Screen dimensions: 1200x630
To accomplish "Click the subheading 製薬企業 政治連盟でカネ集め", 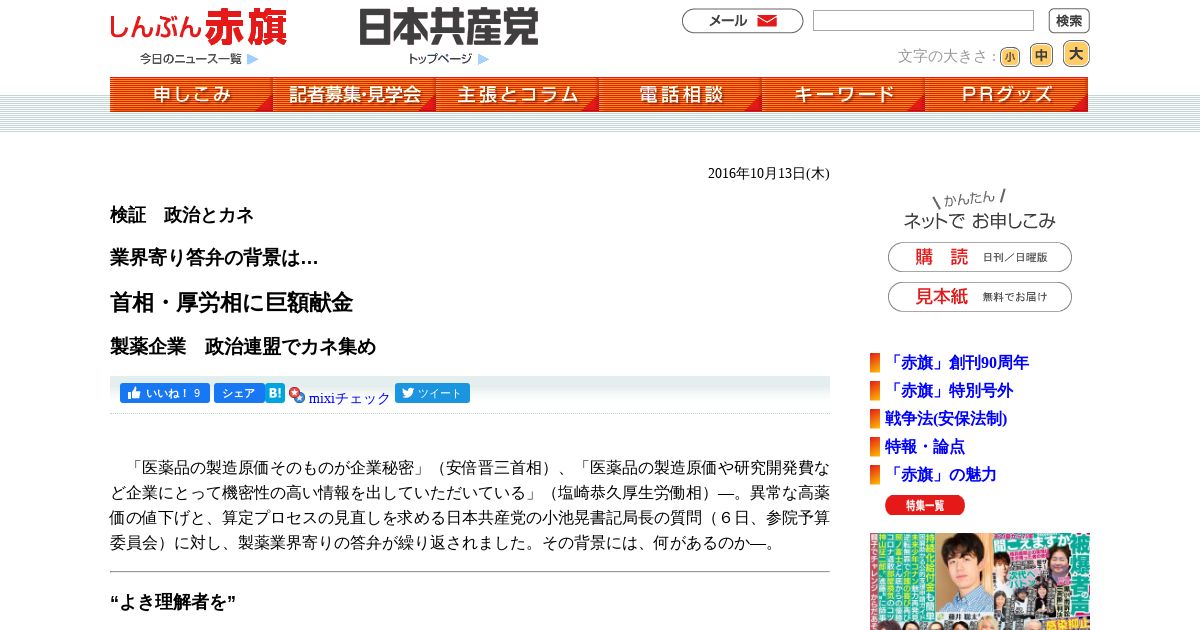I will click(243, 347).
